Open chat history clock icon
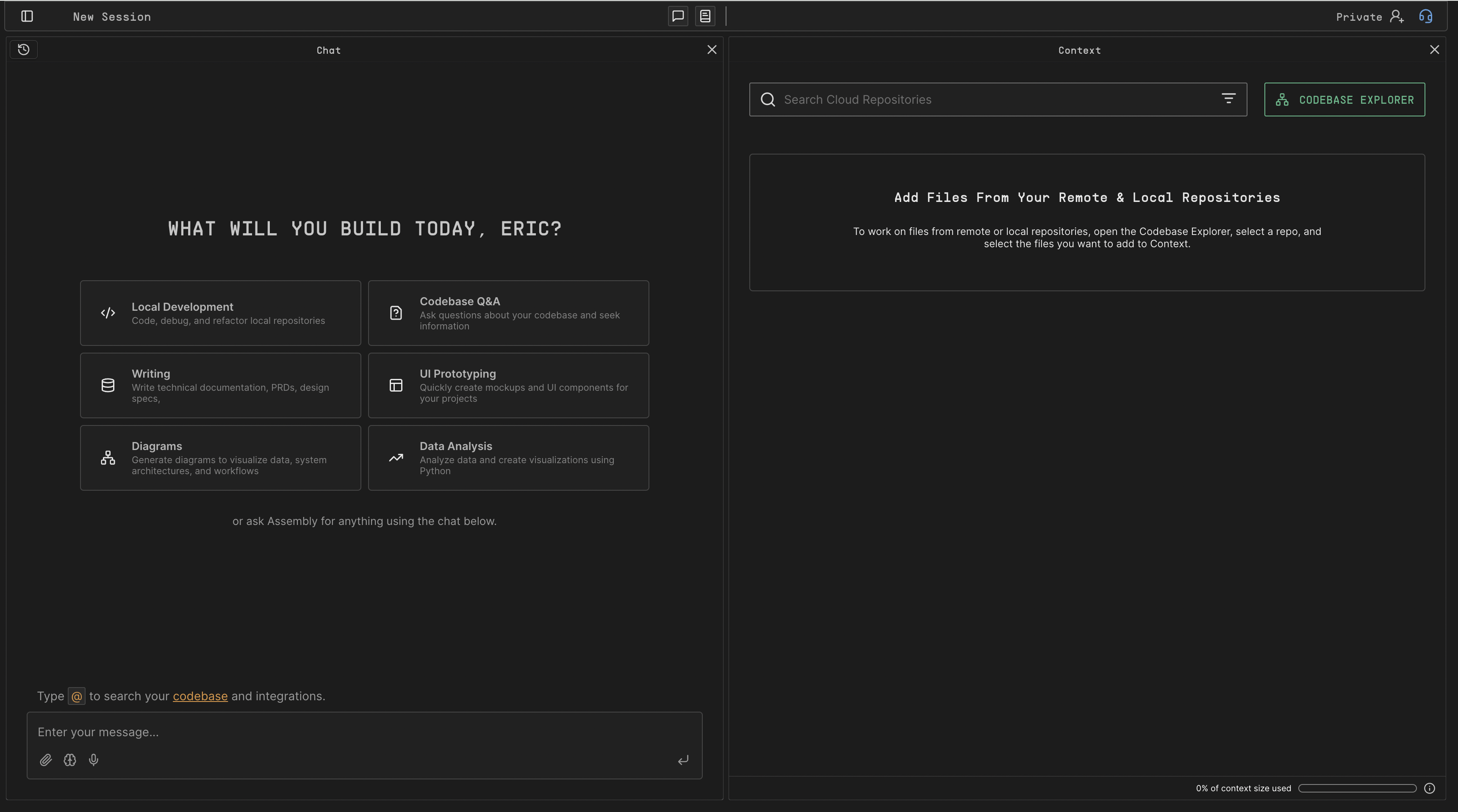This screenshot has width=1458, height=812. pyautogui.click(x=24, y=50)
